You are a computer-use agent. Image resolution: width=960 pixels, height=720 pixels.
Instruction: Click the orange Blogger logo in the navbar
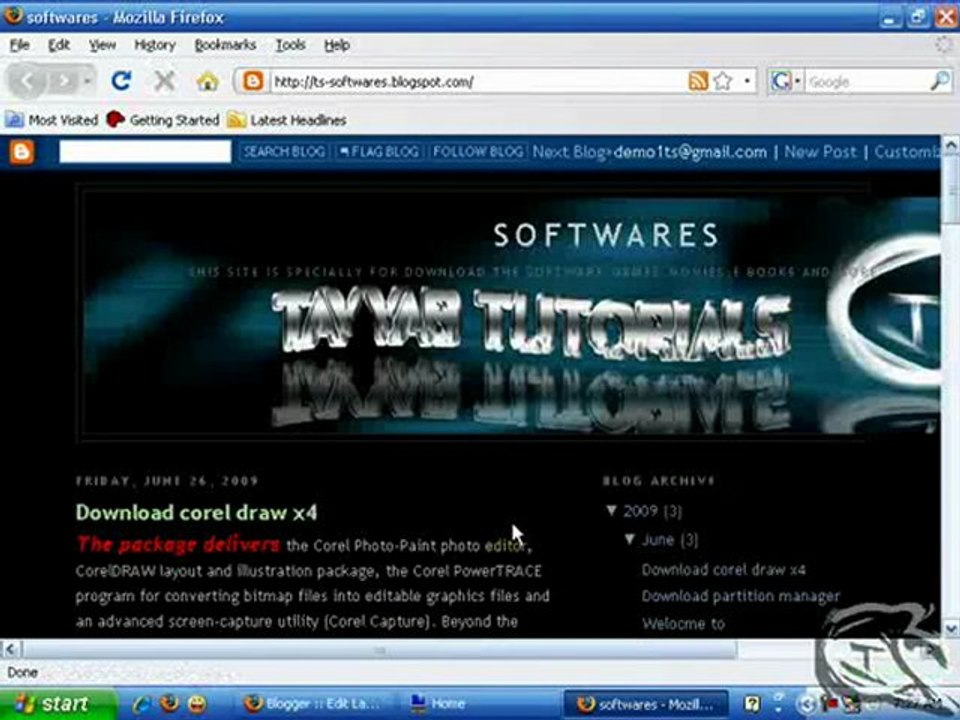[22, 152]
